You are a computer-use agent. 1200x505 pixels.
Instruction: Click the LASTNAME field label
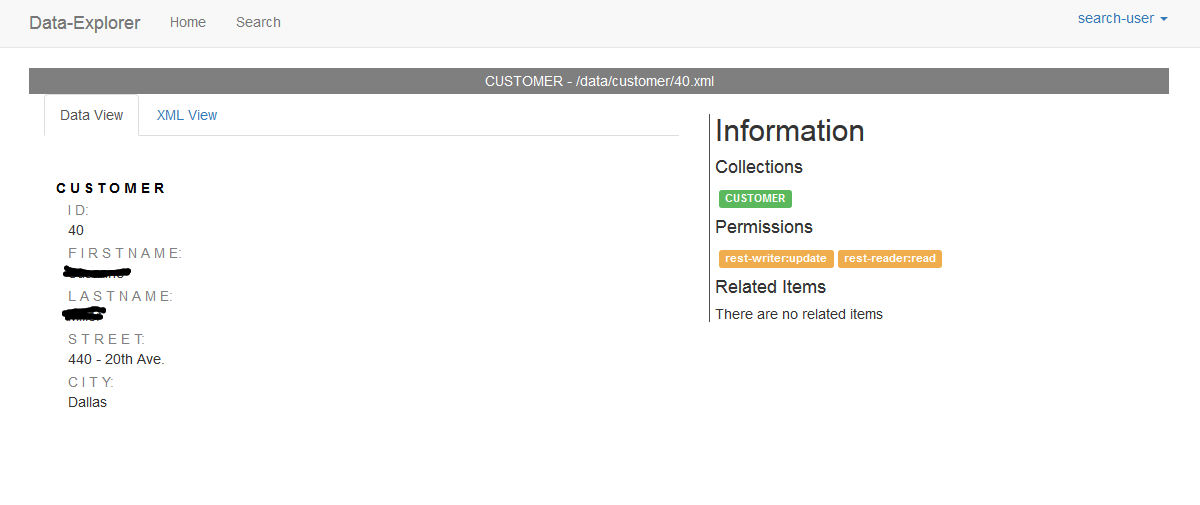coord(121,296)
